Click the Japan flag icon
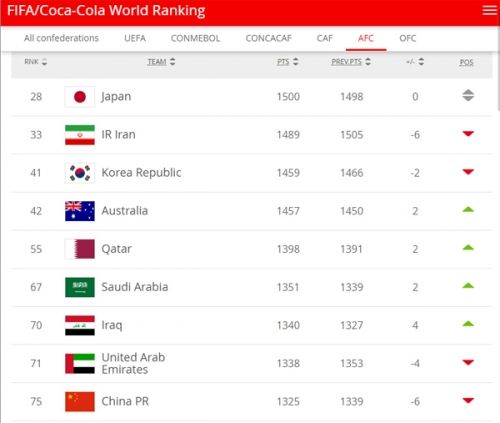This screenshot has width=500, height=423. (80, 97)
